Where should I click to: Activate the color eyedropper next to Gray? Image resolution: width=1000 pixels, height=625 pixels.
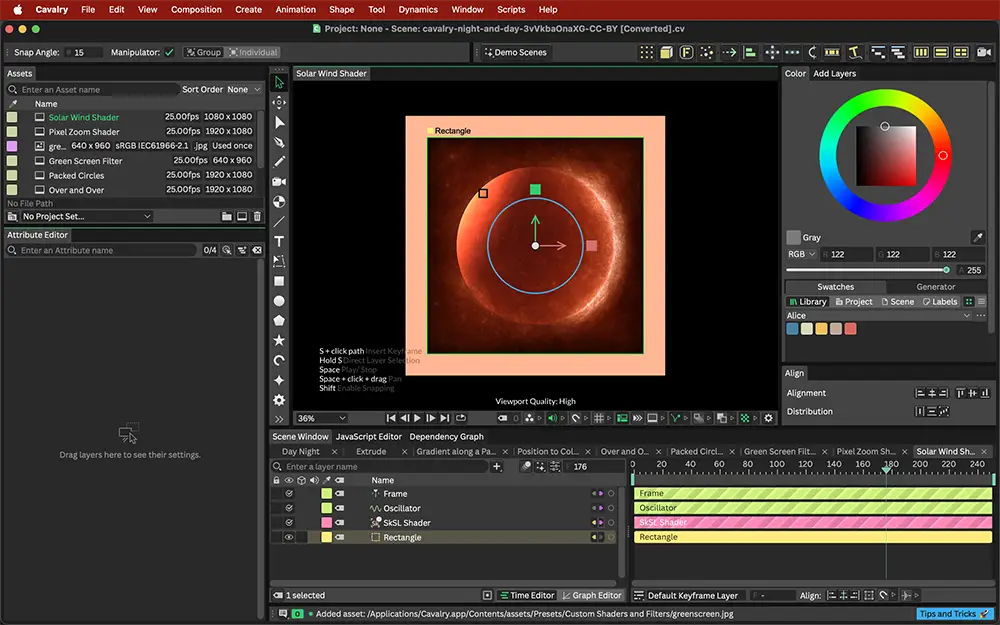(977, 237)
